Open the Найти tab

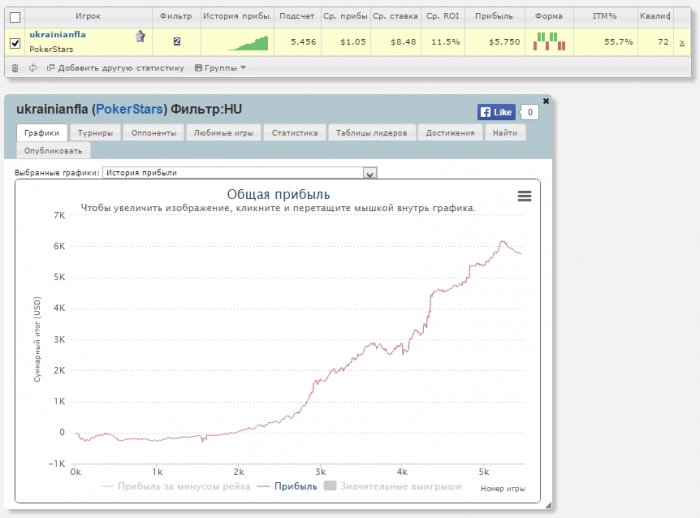505,133
